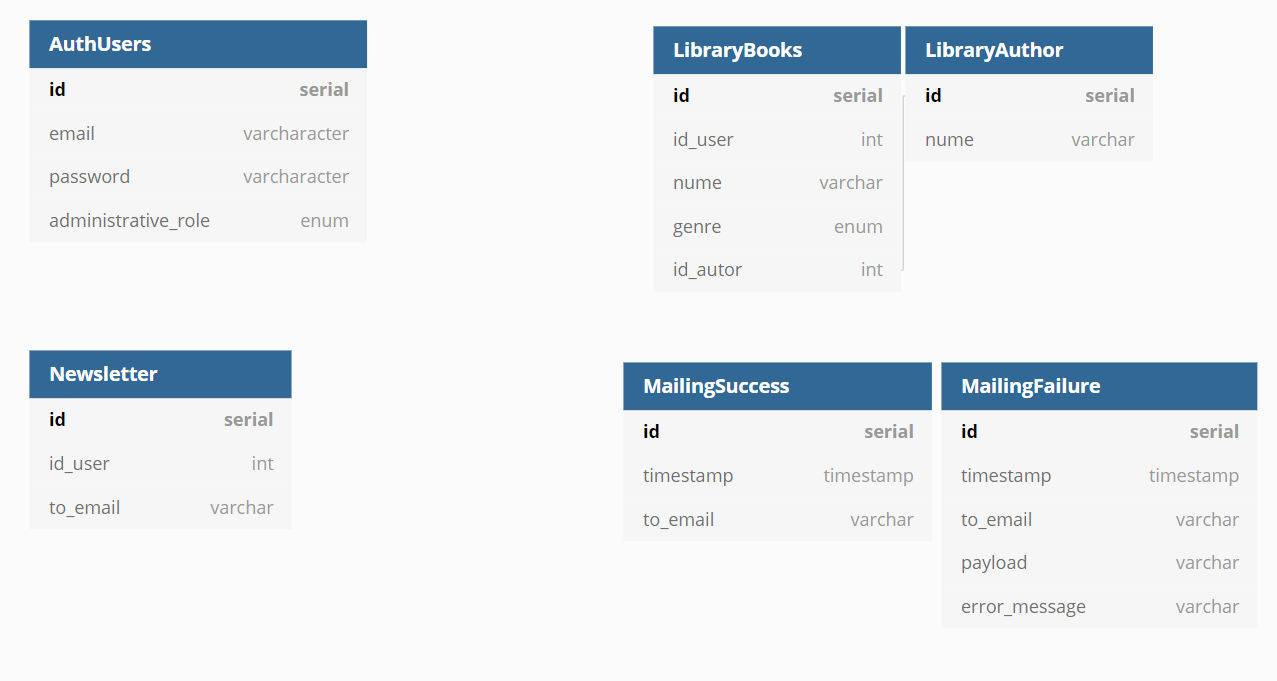Select the MailingSuccess table header
The height and width of the screenshot is (681, 1277).
[x=777, y=386]
